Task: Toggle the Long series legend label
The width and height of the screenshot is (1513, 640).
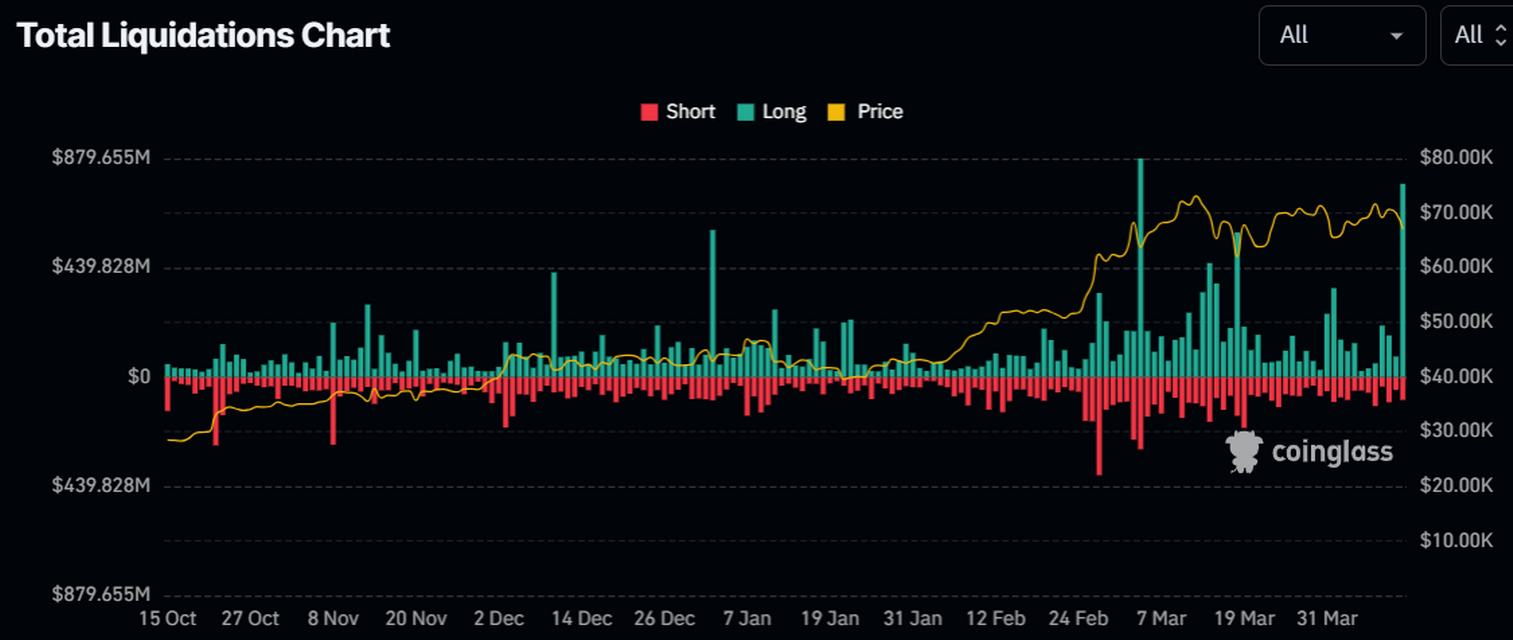Action: pyautogui.click(x=784, y=112)
